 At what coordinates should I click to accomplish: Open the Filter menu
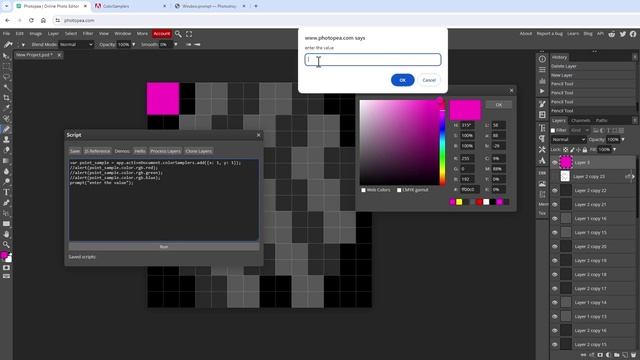[88, 34]
